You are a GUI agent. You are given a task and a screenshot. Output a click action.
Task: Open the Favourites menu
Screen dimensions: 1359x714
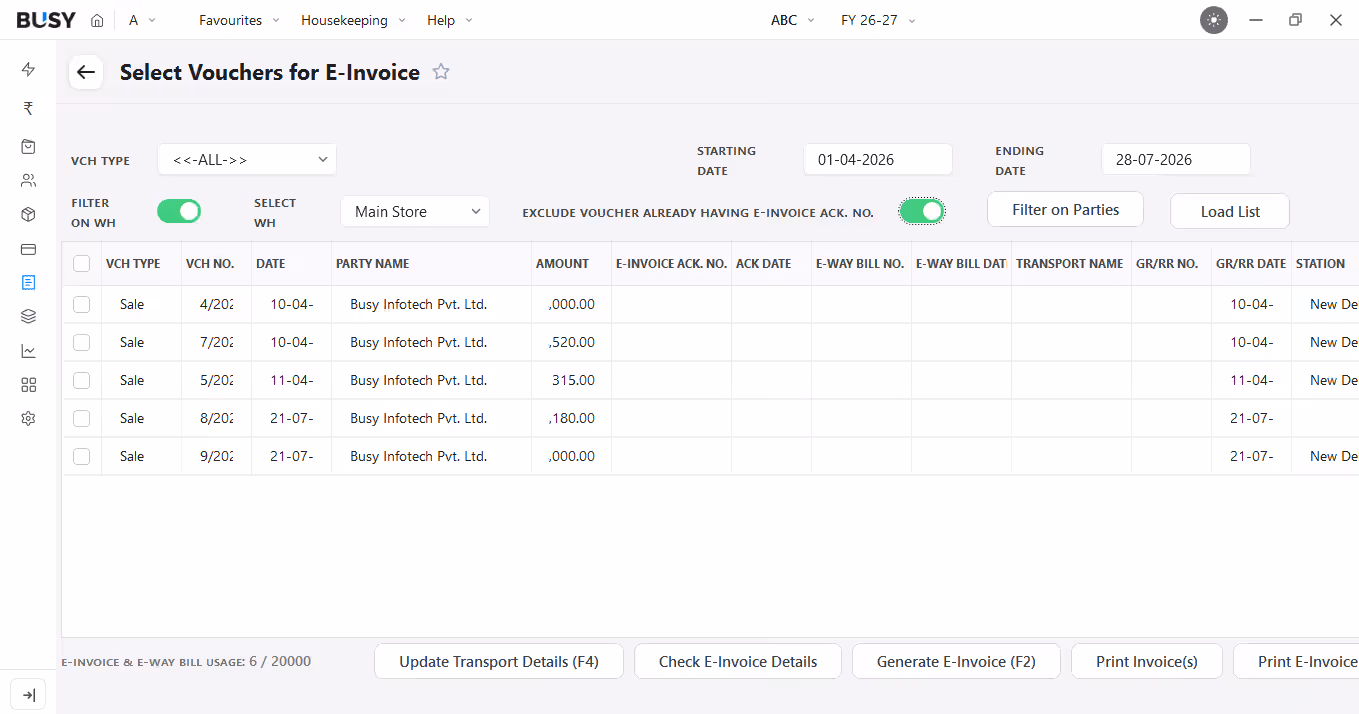tap(239, 20)
